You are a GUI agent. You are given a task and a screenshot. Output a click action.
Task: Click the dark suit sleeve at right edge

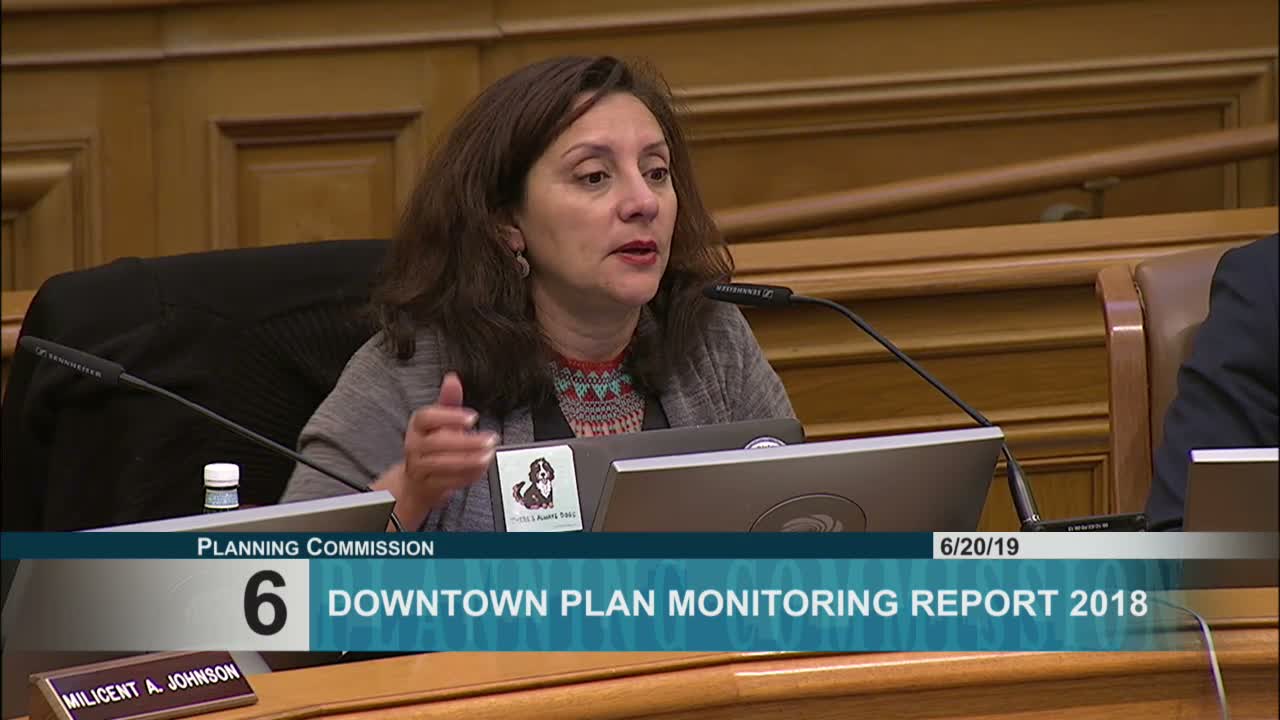point(1220,380)
